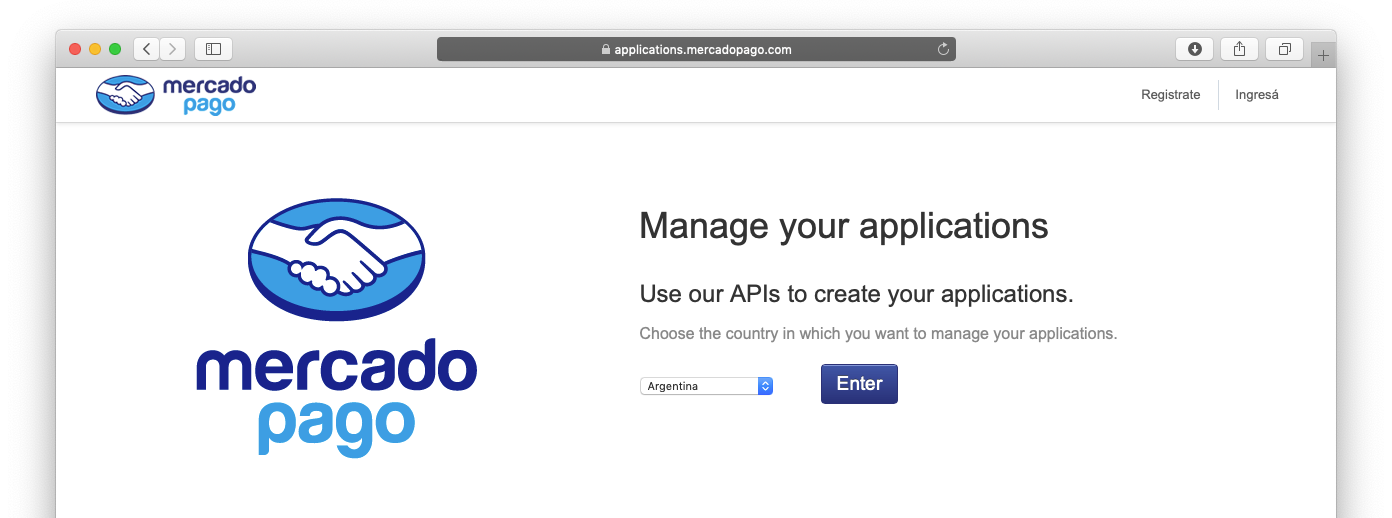This screenshot has height=518, width=1392.
Task: Focus the applications.mercadopago.com address bar
Action: tap(696, 49)
